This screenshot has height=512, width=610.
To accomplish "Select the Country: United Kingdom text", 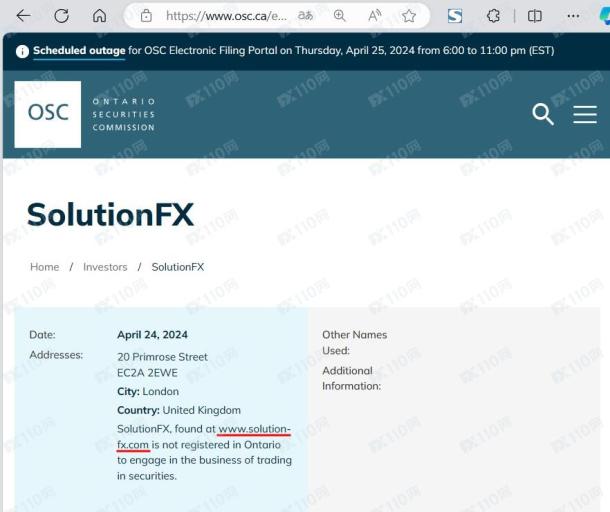I will [179, 410].
